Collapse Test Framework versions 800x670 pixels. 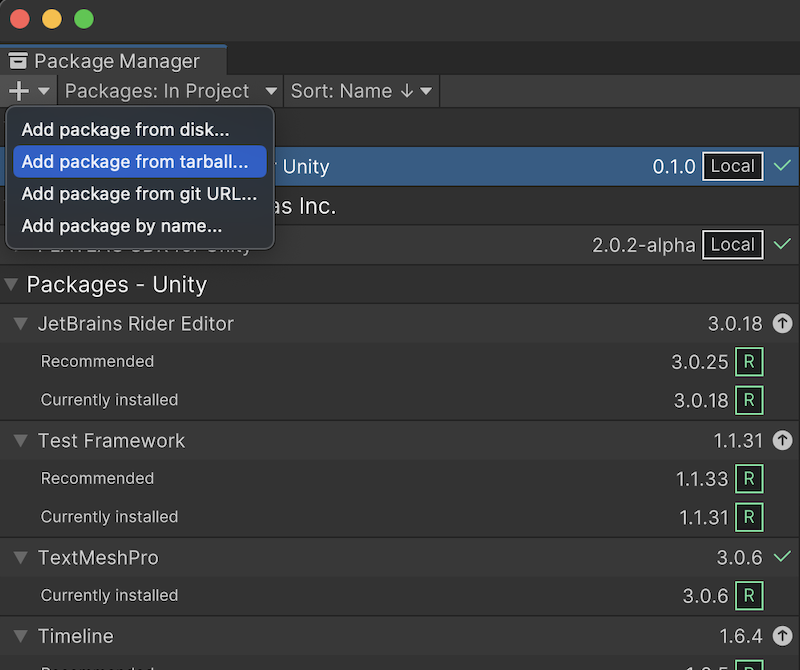tap(20, 440)
